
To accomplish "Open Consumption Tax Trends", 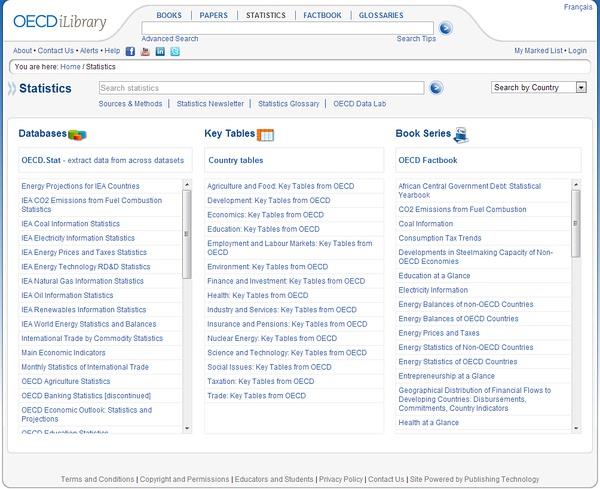I will point(440,238).
